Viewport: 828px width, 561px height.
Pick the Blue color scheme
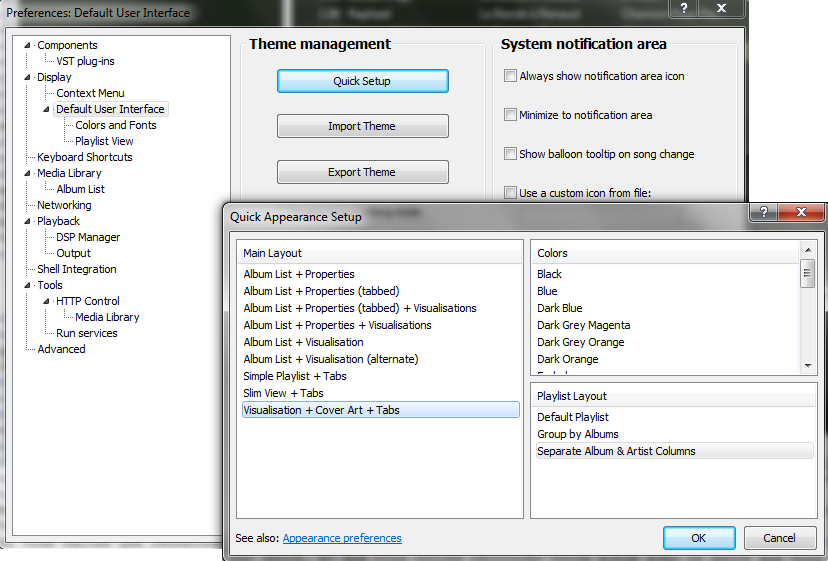click(547, 291)
